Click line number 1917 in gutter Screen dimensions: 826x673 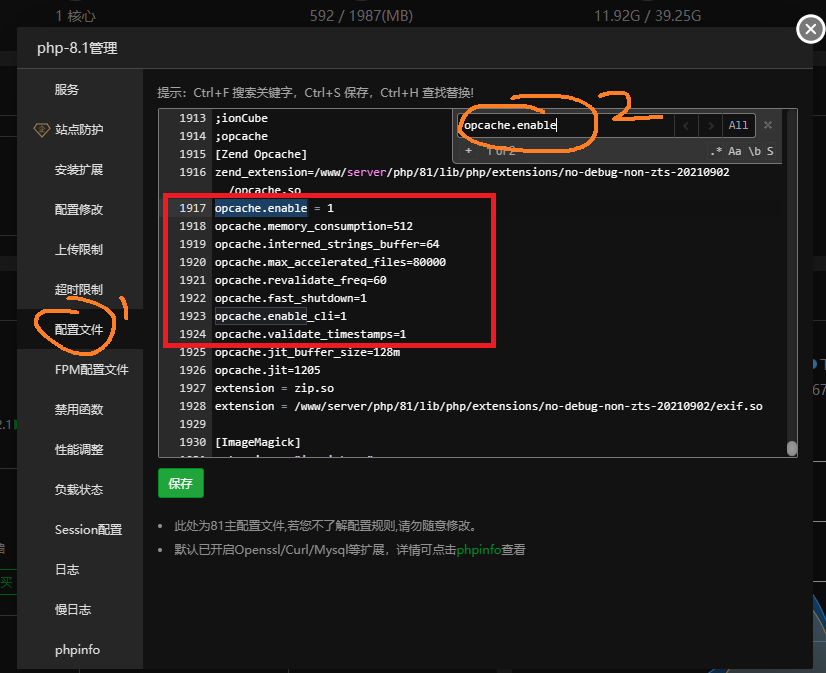click(x=192, y=208)
